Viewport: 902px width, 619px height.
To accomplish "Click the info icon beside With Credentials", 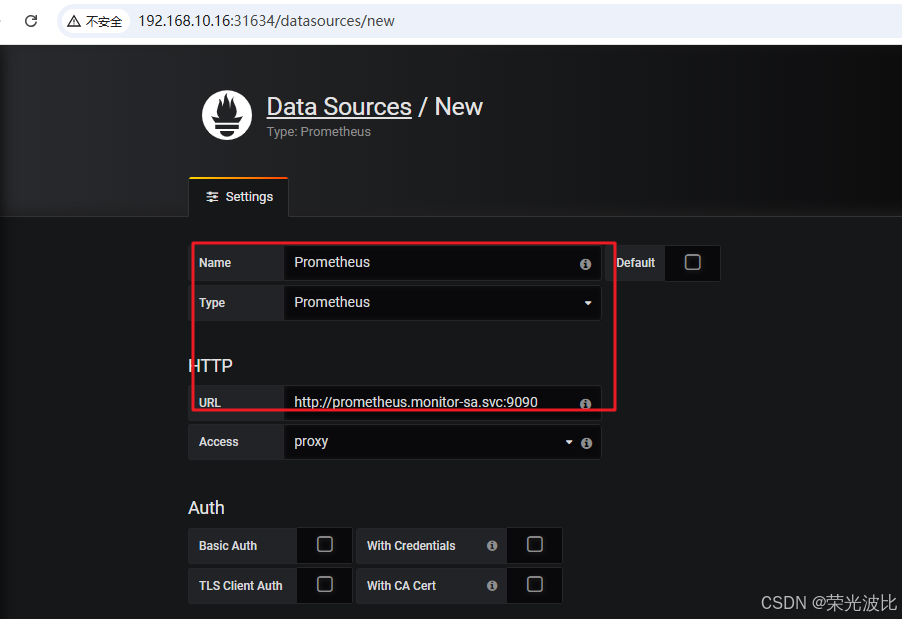I will click(492, 545).
